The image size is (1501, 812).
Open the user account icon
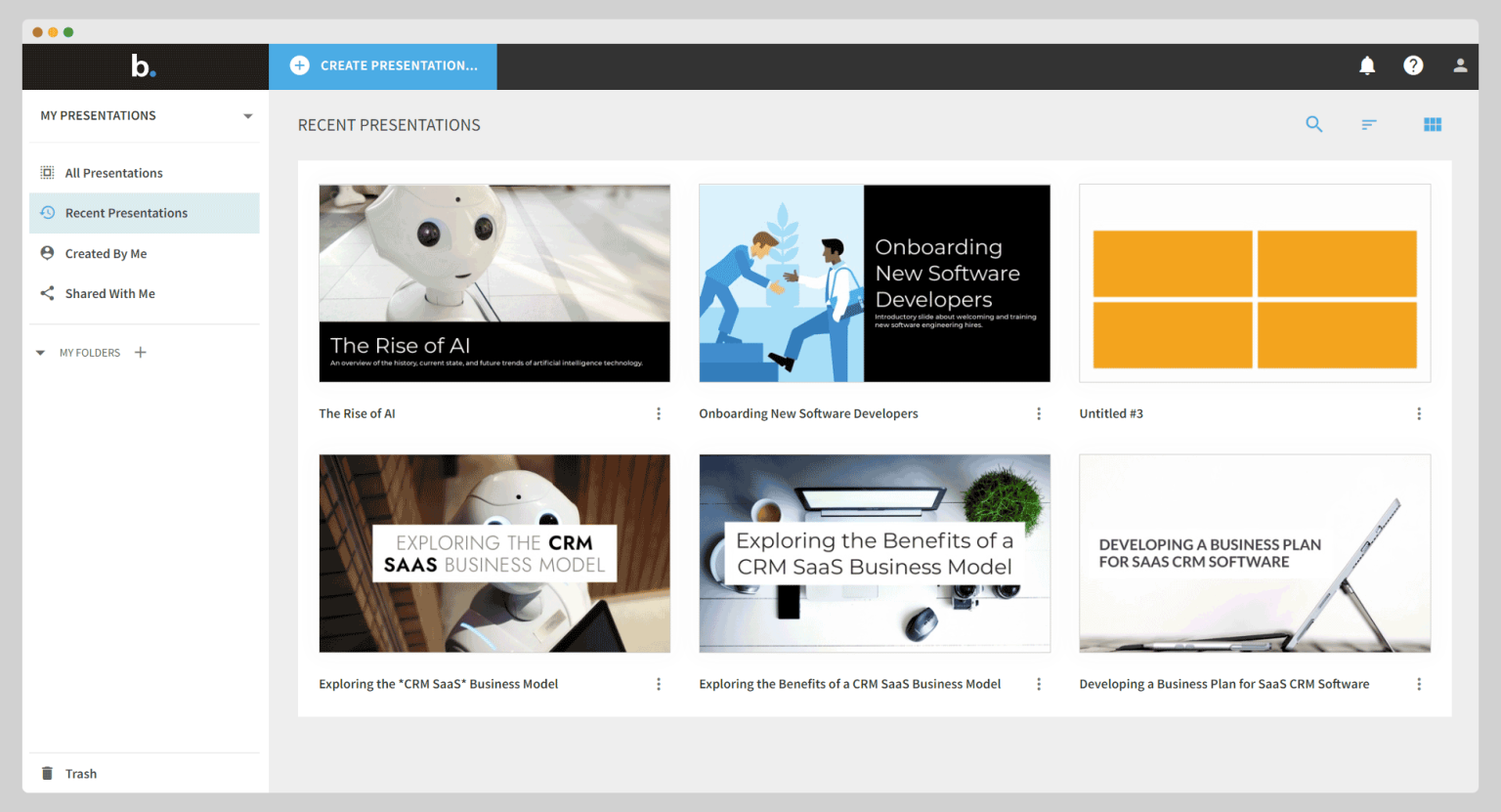coord(1460,65)
